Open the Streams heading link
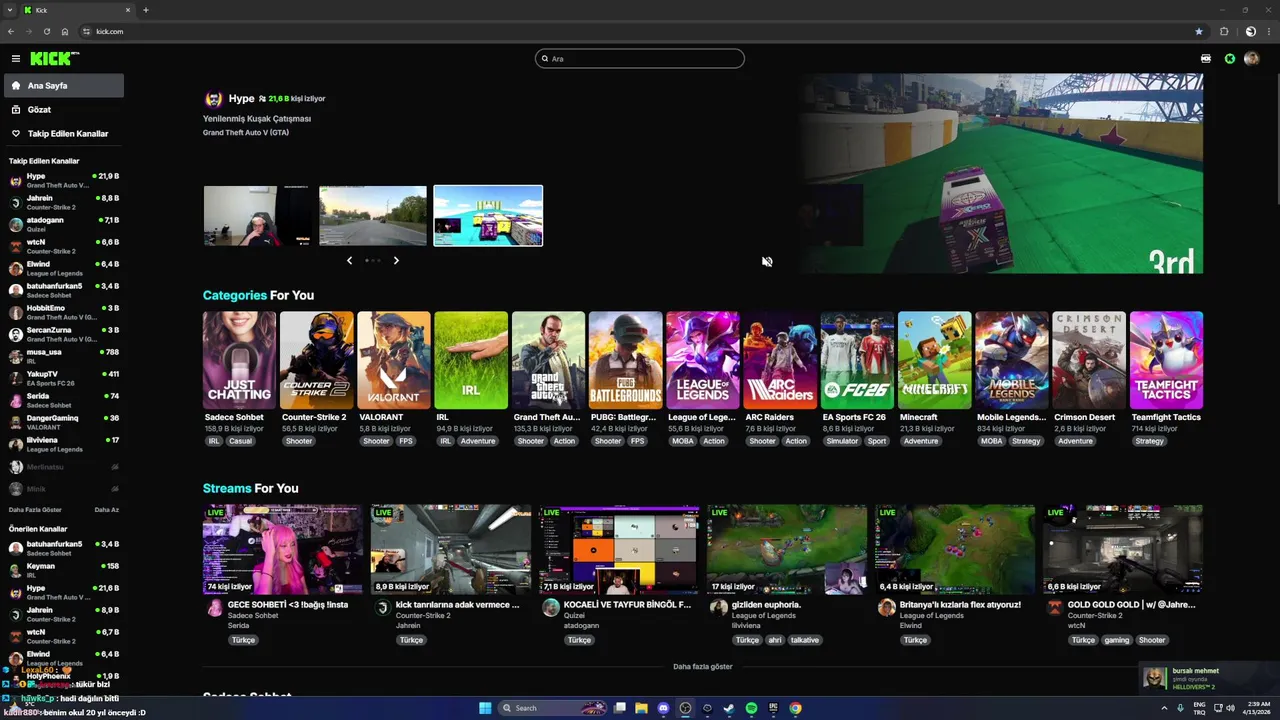 [227, 488]
